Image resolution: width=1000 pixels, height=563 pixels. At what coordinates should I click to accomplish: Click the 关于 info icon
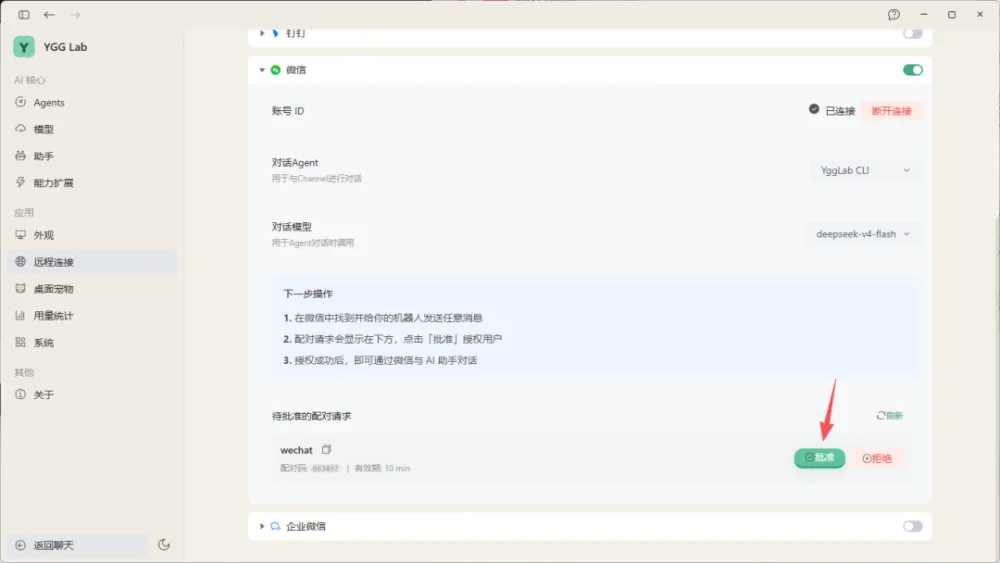tap(20, 394)
